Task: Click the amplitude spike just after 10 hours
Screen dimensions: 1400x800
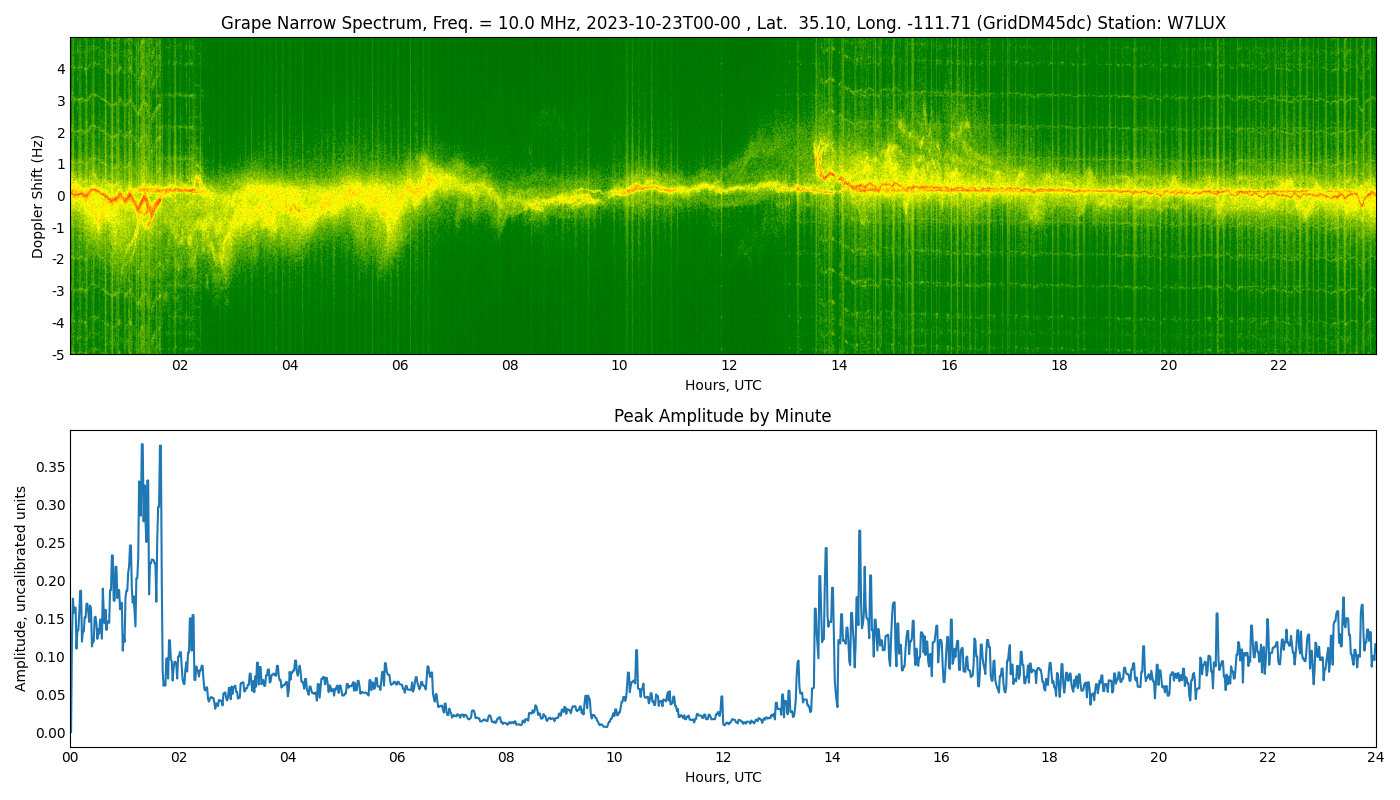Action: 636,651
